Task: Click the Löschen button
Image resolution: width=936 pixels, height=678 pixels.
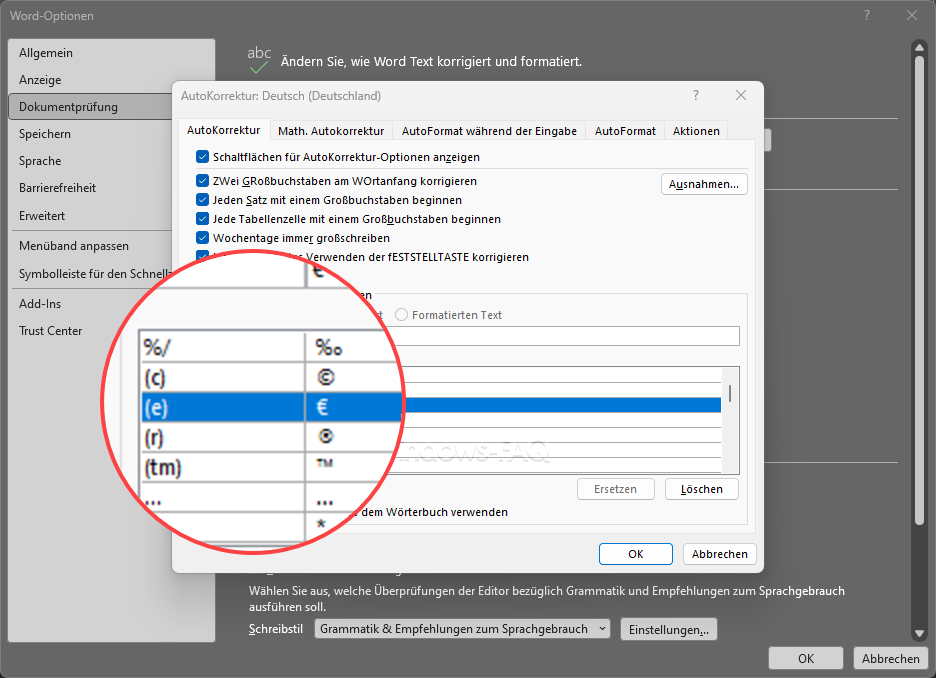Action: [701, 489]
